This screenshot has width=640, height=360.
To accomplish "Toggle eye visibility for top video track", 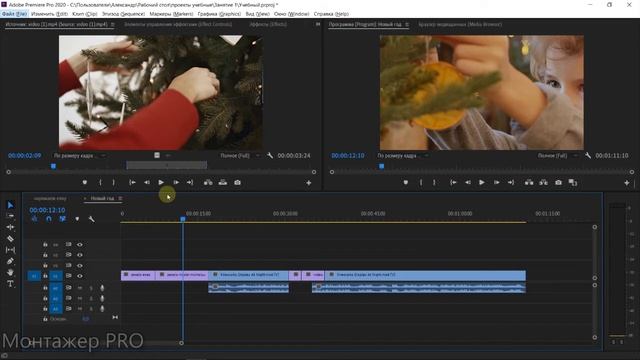I will [x=80, y=244].
